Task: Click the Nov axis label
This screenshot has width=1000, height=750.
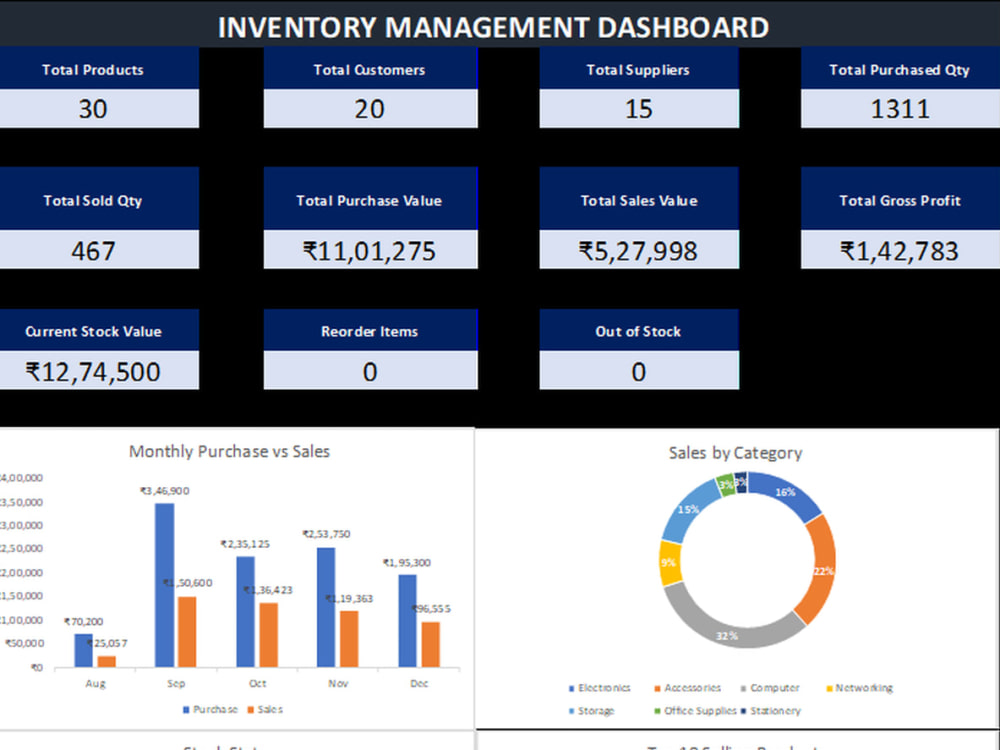Action: click(x=338, y=683)
